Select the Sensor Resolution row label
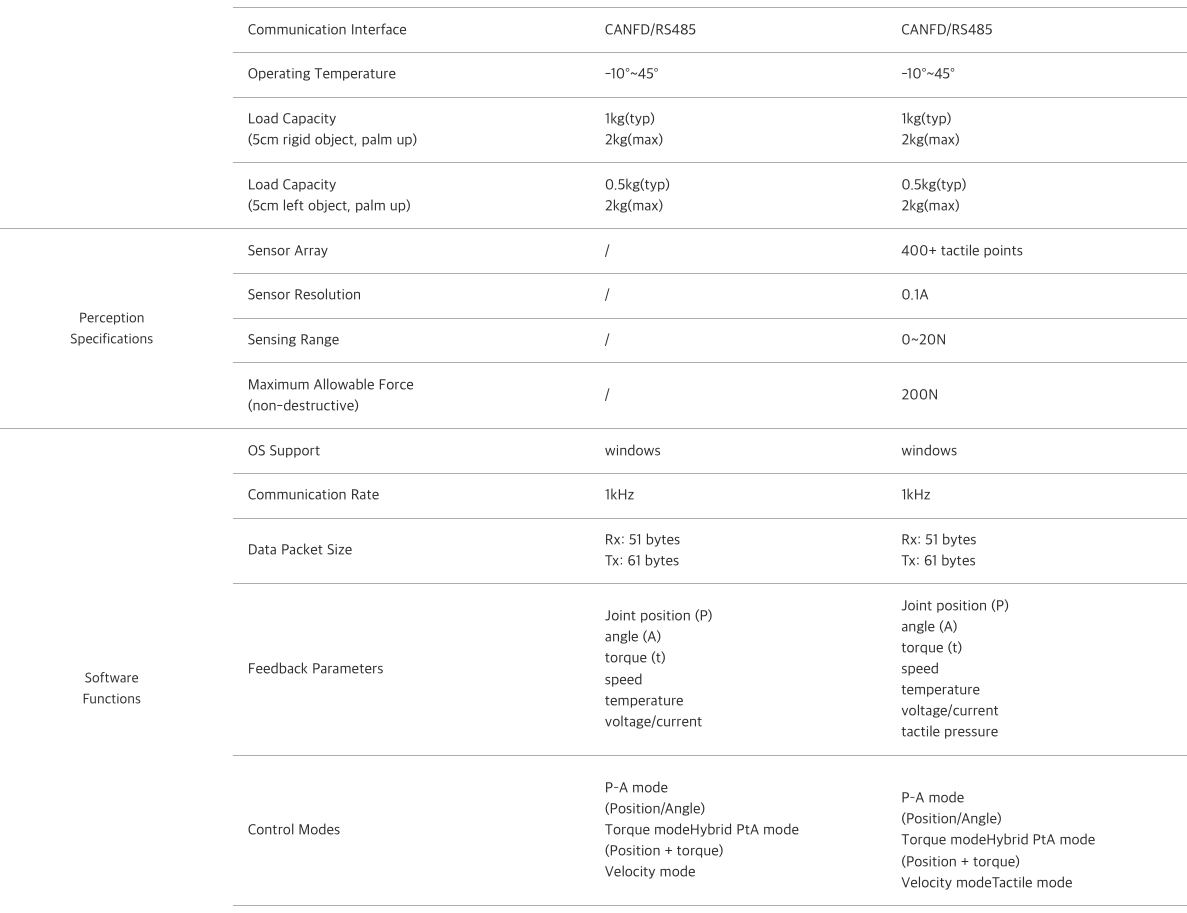 (304, 295)
